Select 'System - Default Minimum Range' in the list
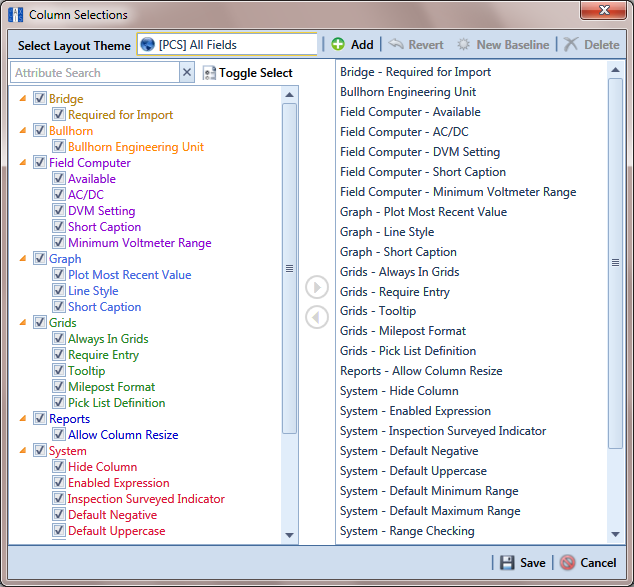 coord(429,491)
